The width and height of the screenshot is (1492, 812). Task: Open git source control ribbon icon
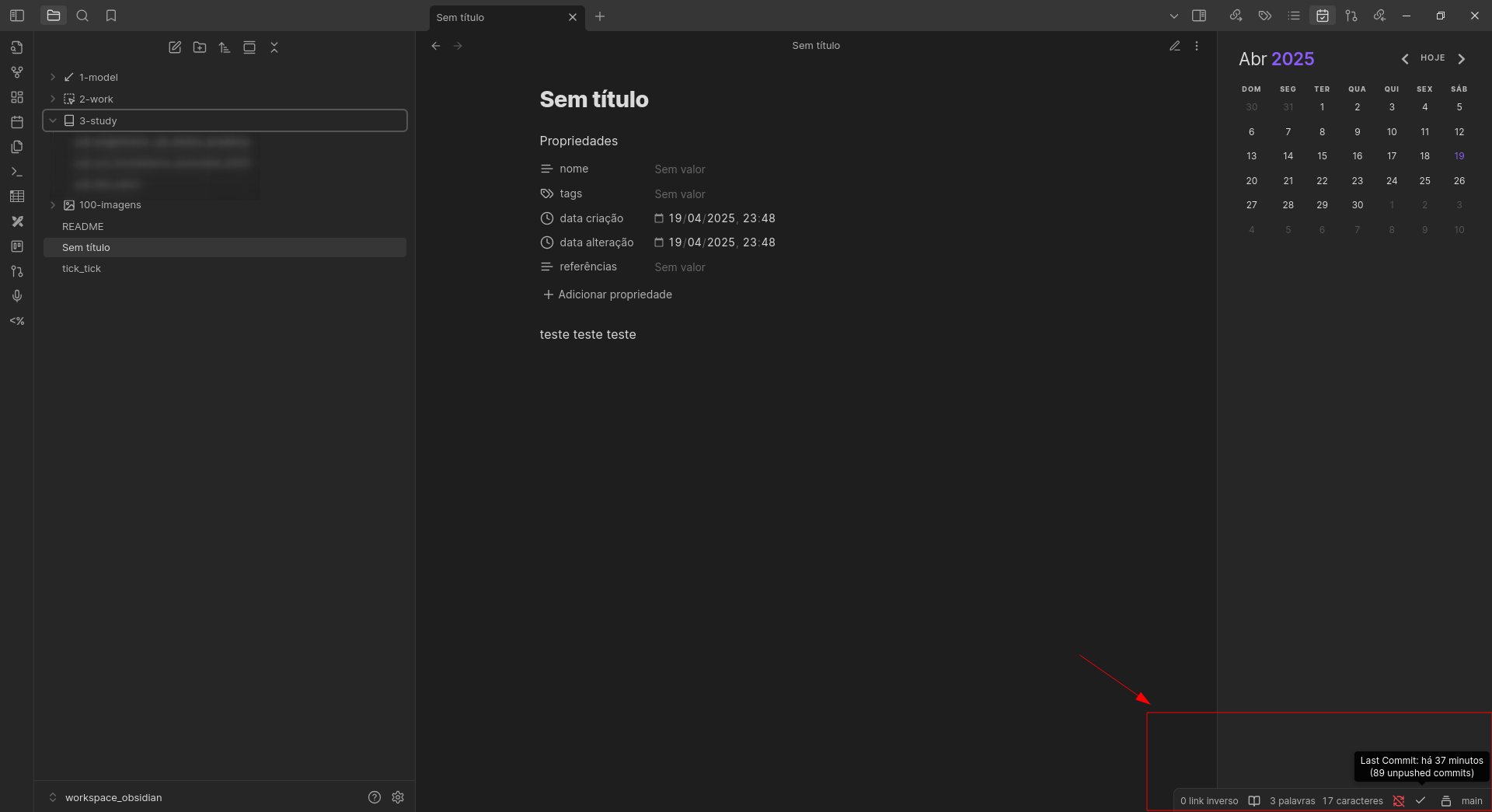point(17,271)
